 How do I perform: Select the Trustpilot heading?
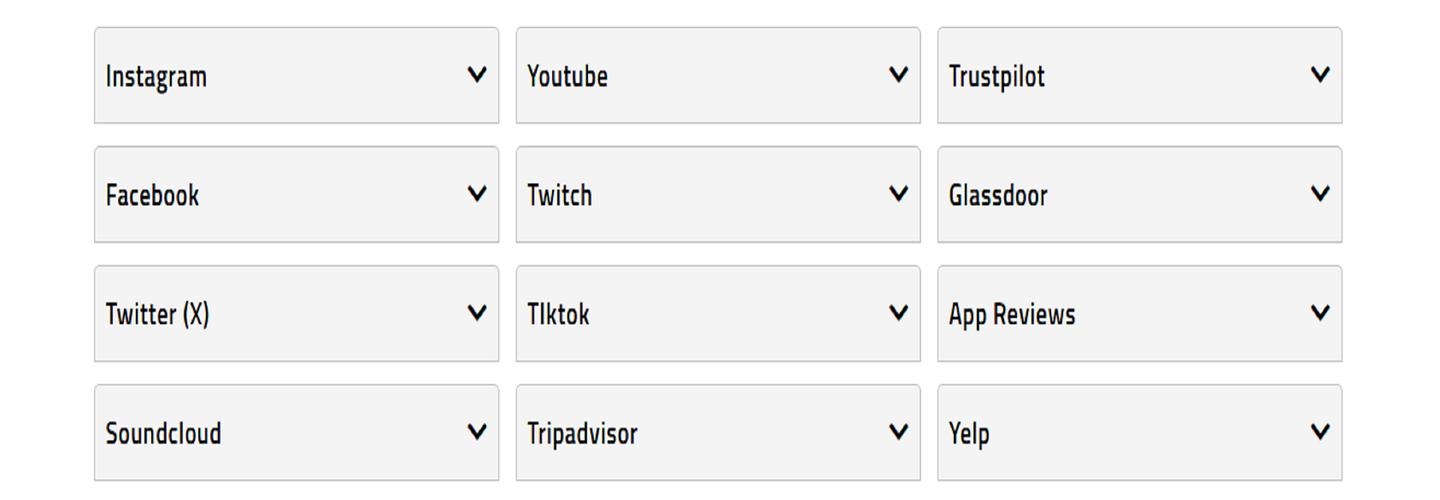pos(996,77)
